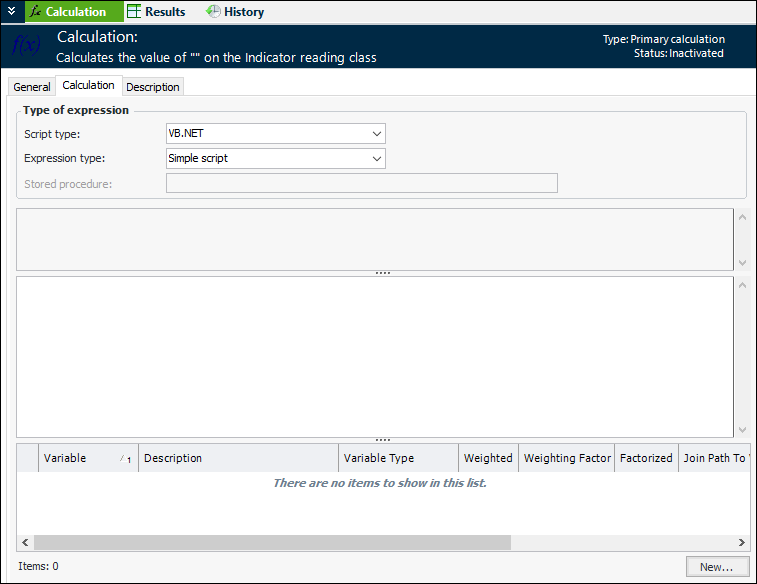This screenshot has height=584, width=757.
Task: Click the collapse chevron icon at top-left
Action: (x=11, y=11)
